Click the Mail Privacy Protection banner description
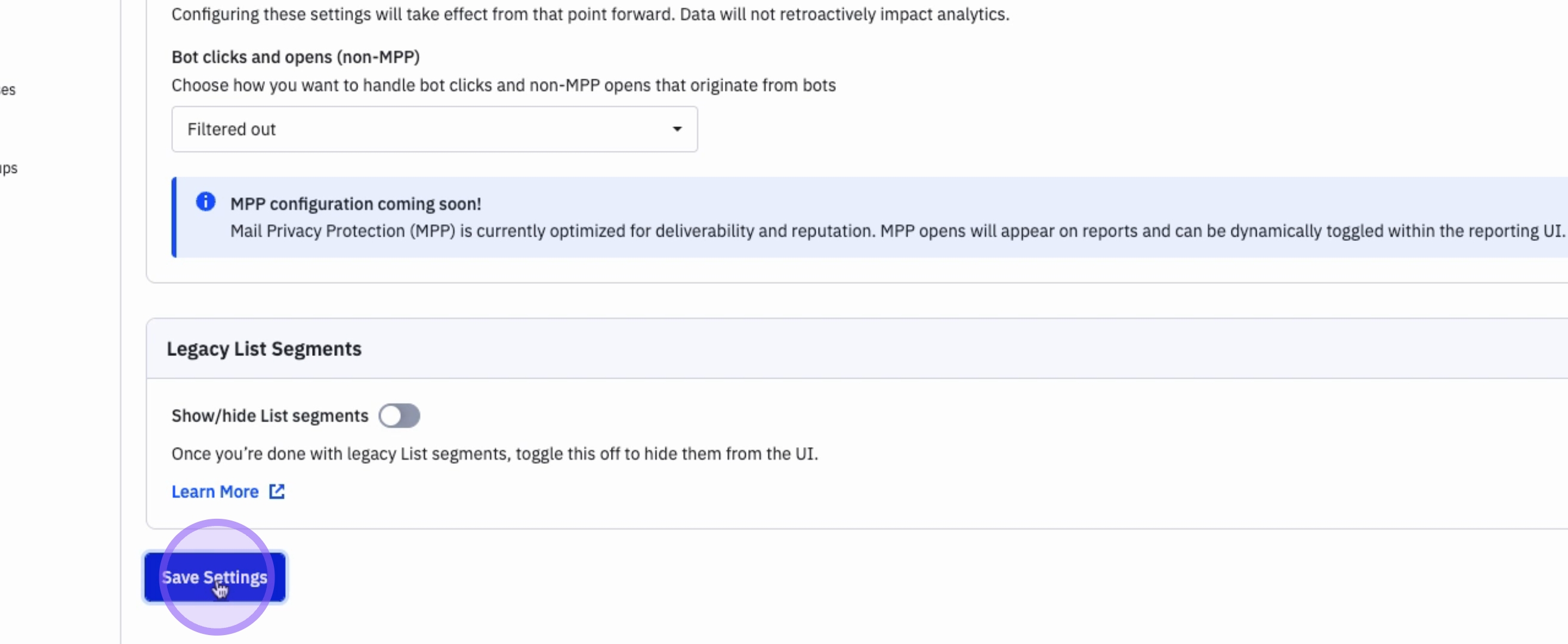 tap(895, 231)
